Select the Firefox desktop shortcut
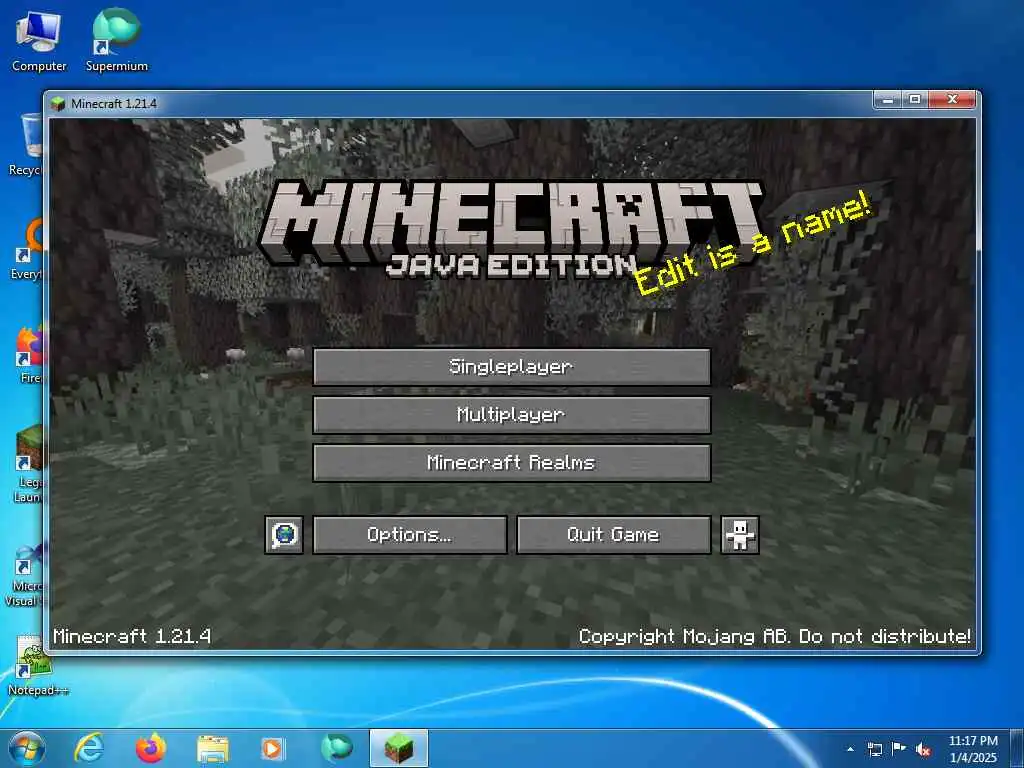The width and height of the screenshot is (1024, 768). coord(29,355)
